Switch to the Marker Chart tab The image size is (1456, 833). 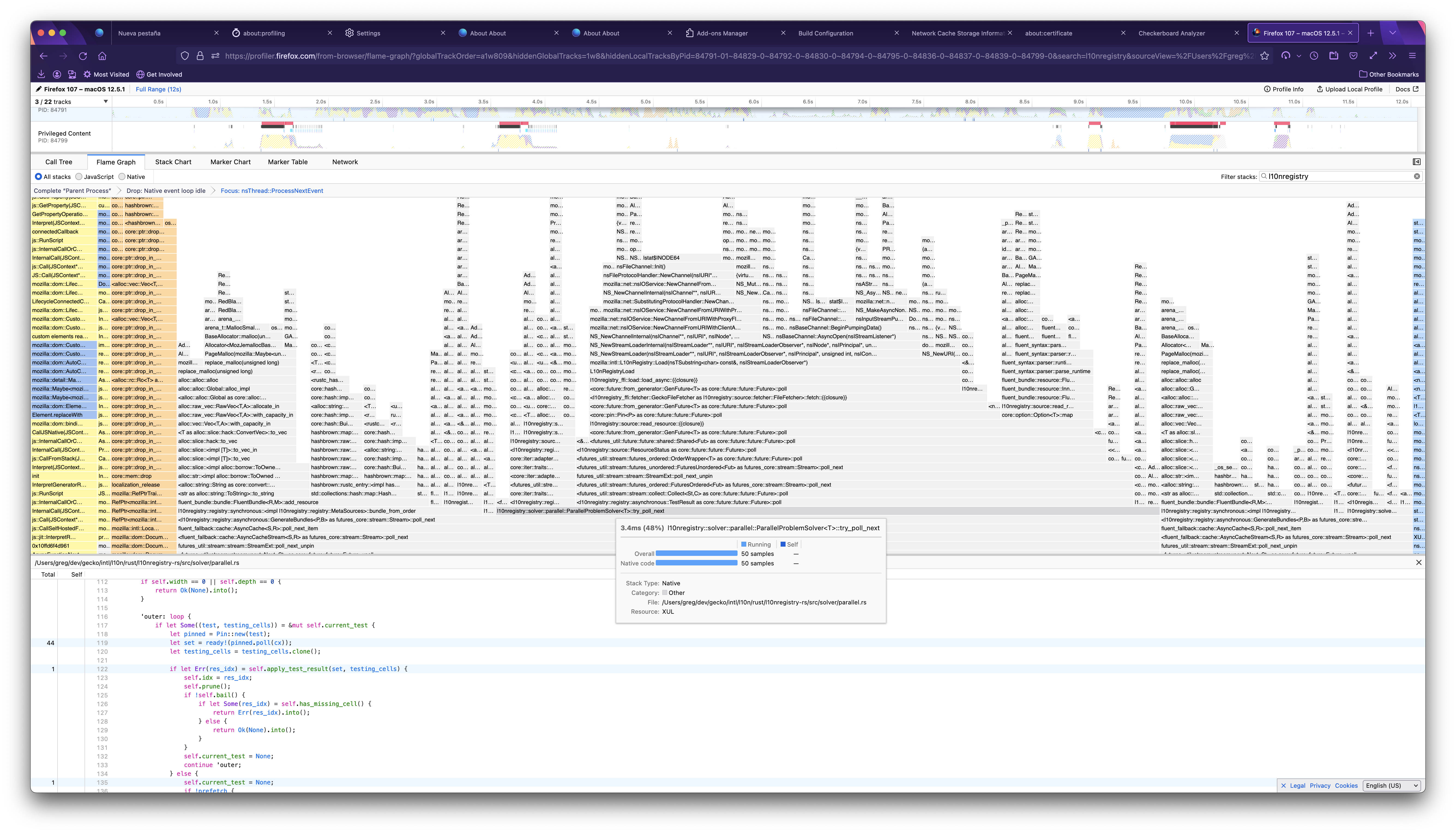pyautogui.click(x=230, y=162)
